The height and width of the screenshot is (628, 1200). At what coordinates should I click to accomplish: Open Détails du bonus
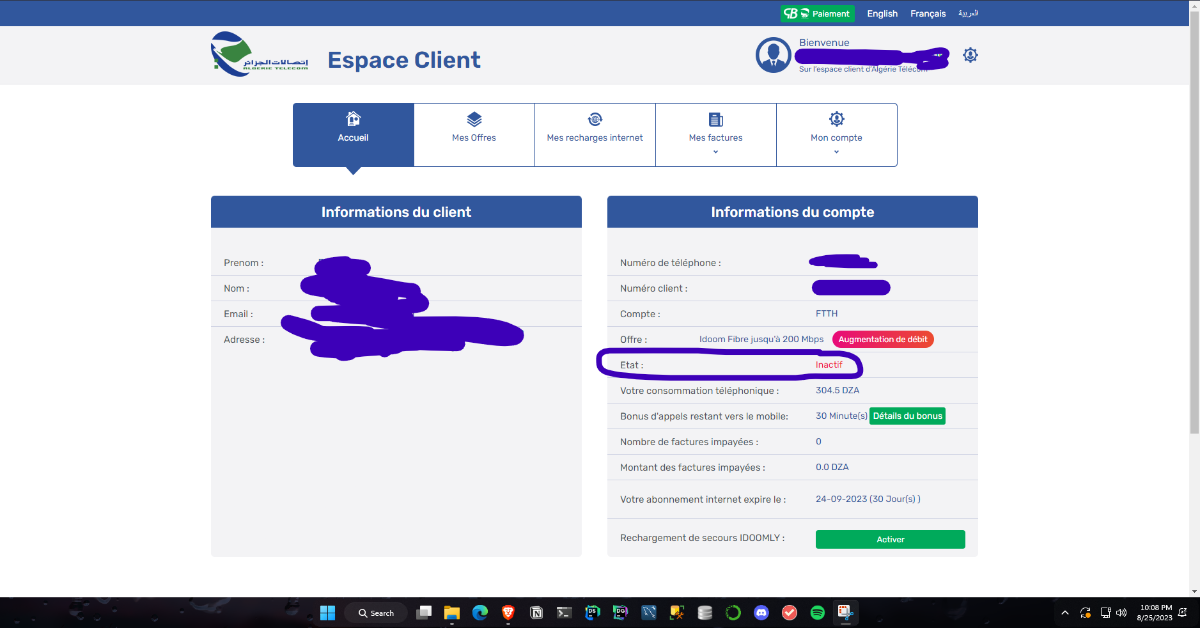coord(907,415)
